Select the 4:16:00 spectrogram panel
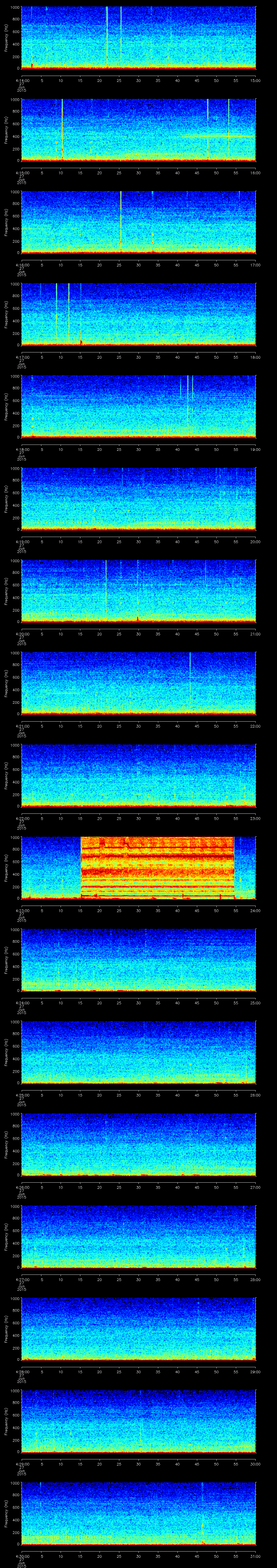277x1568 pixels. coord(138,222)
